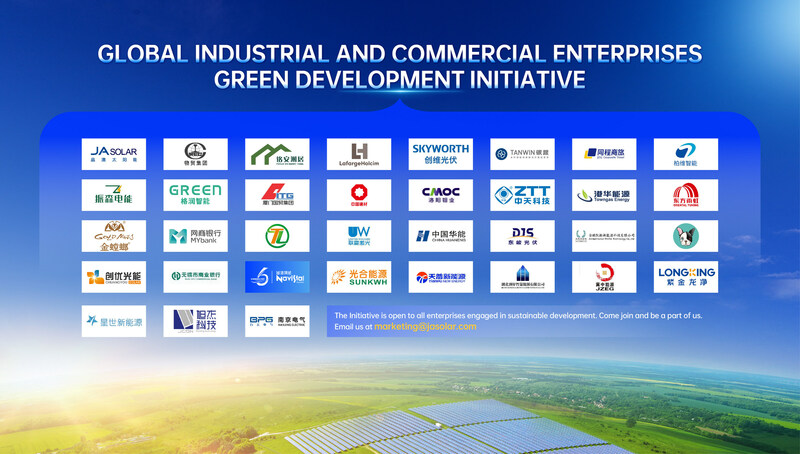This screenshot has height=454, width=800.
Task: Click the LONGKING logo
Action: [x=685, y=277]
